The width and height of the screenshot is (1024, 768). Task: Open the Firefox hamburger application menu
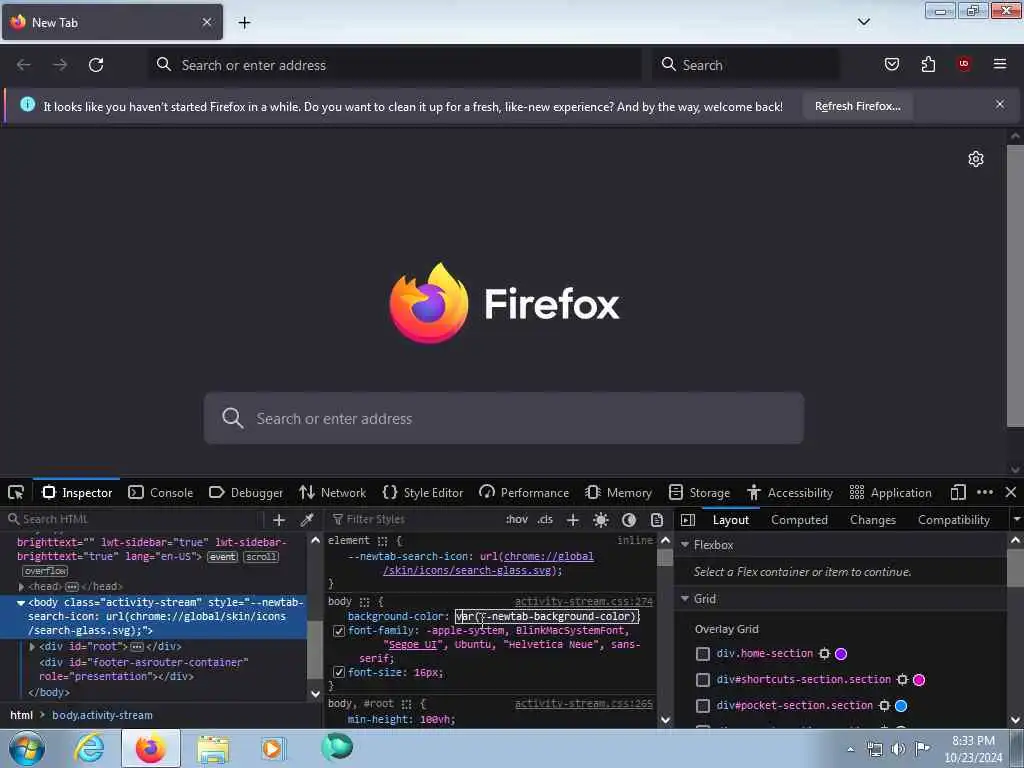1000,64
